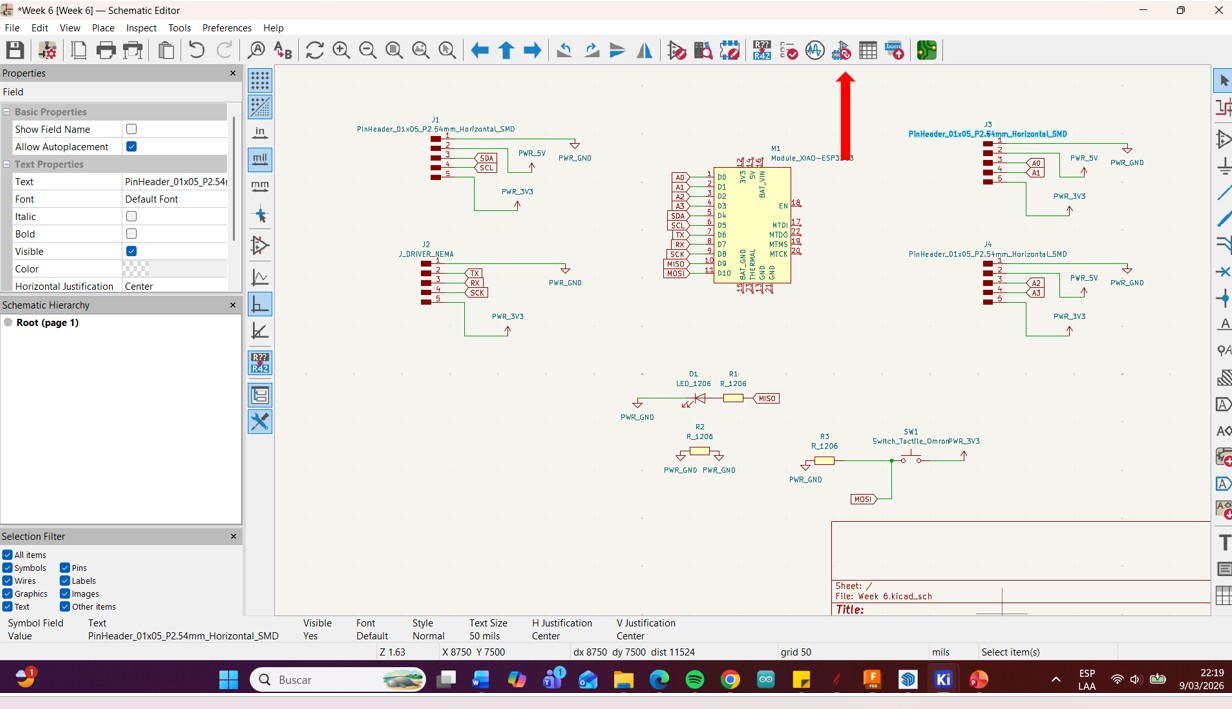Collapse the Basic Properties section
1232x709 pixels.
(x=6, y=112)
